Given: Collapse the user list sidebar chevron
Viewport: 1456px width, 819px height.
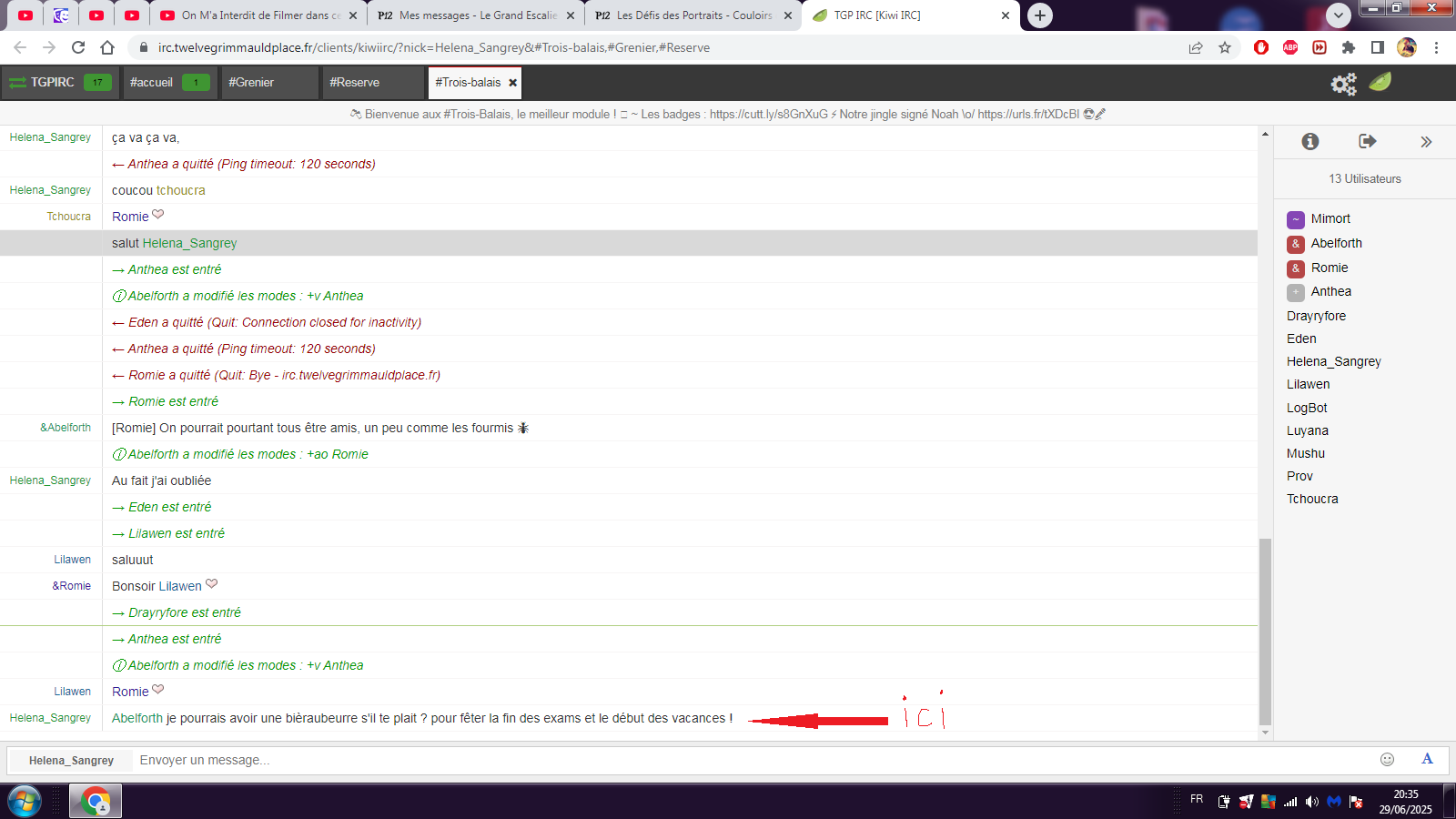Looking at the screenshot, I should point(1426,142).
